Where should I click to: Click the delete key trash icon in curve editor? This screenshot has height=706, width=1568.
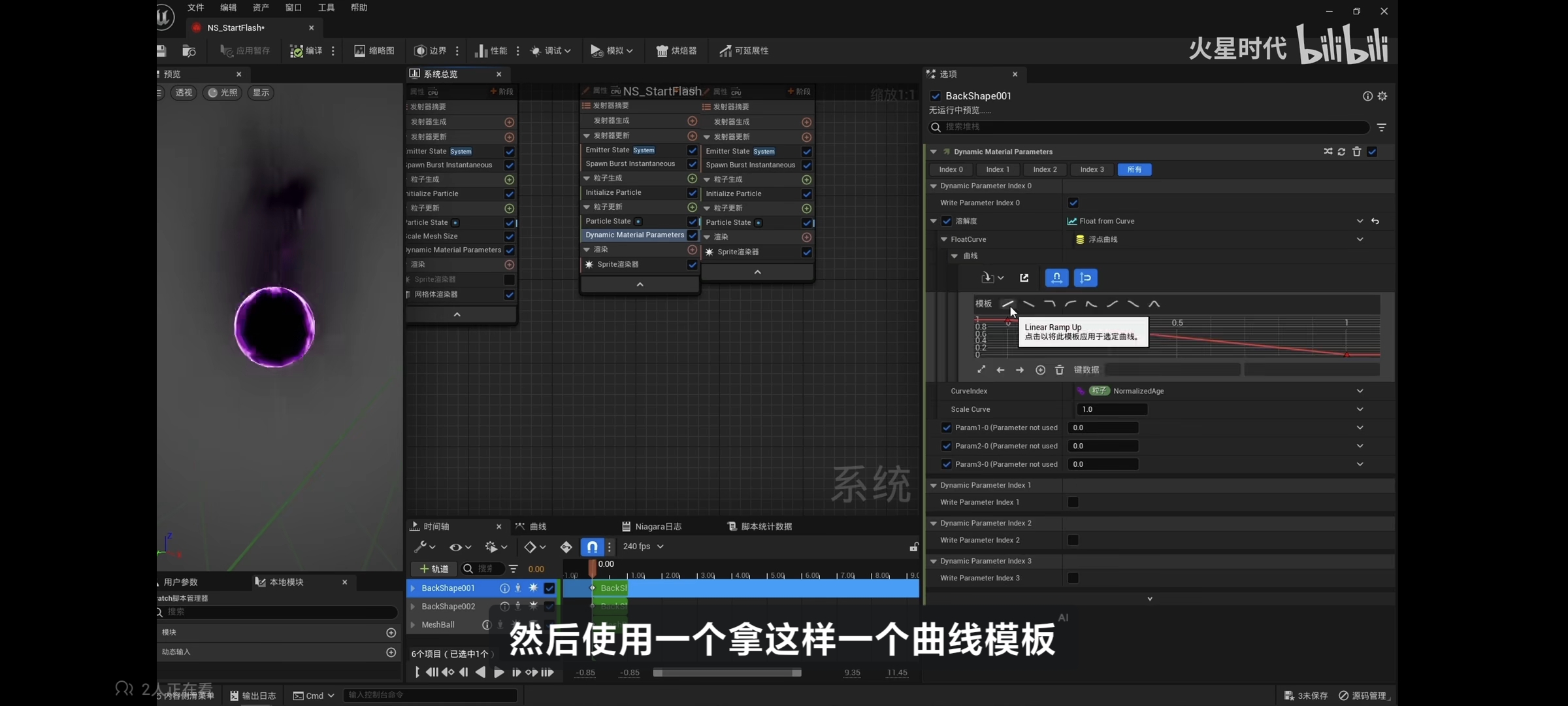coord(1059,370)
